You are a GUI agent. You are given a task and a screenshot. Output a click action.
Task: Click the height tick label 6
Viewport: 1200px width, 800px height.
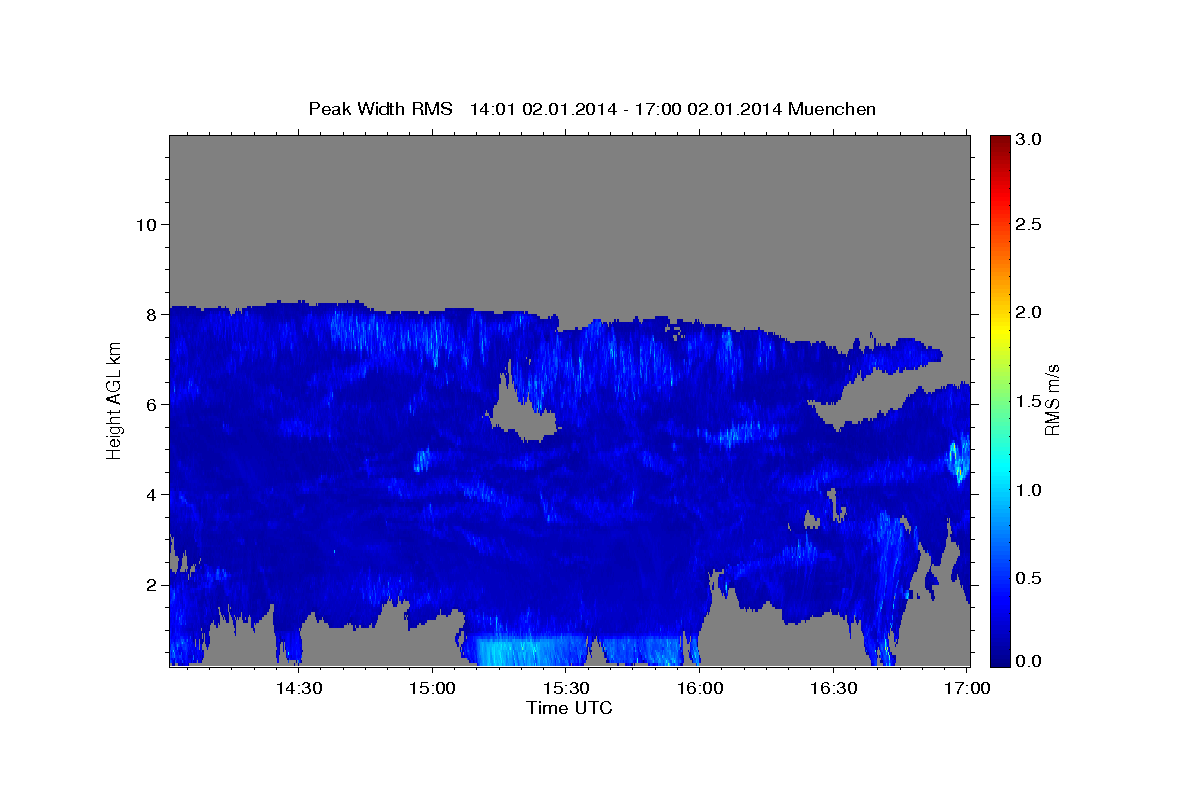click(151, 404)
